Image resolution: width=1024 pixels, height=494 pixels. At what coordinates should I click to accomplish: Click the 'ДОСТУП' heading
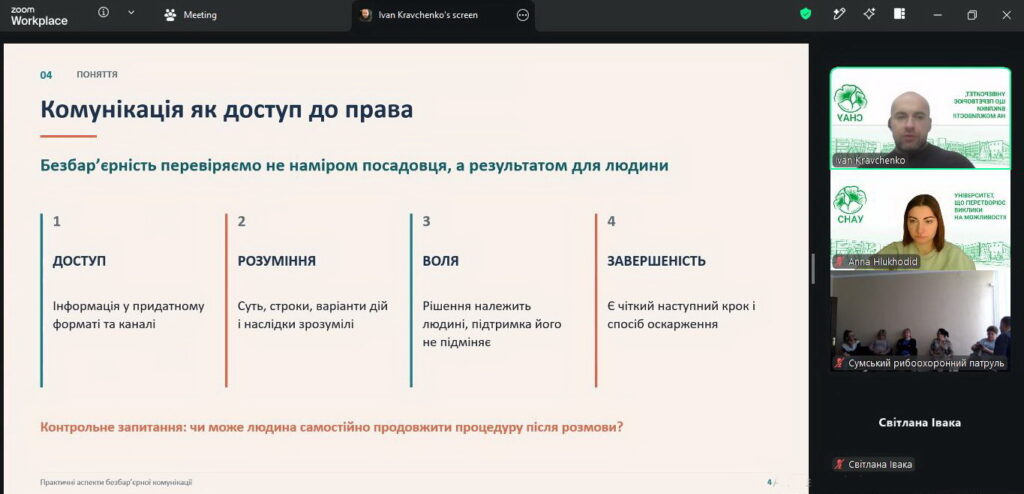click(79, 261)
